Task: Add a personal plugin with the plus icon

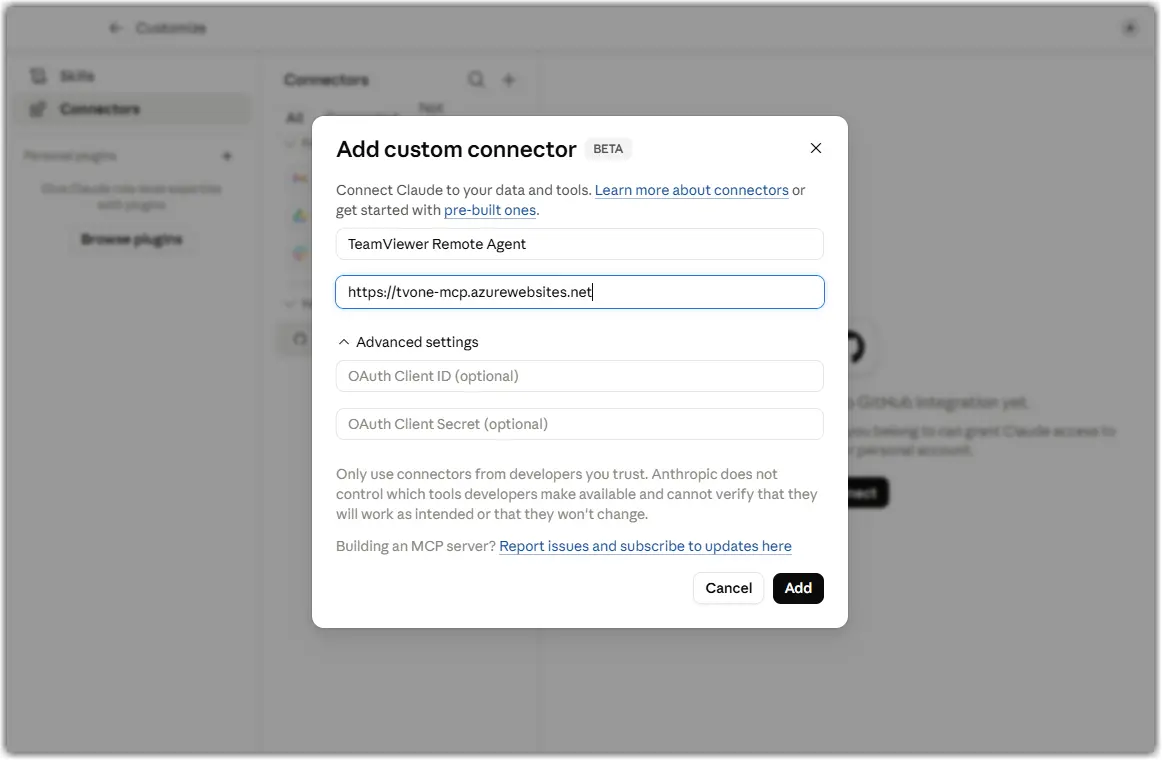Action: pyautogui.click(x=227, y=156)
